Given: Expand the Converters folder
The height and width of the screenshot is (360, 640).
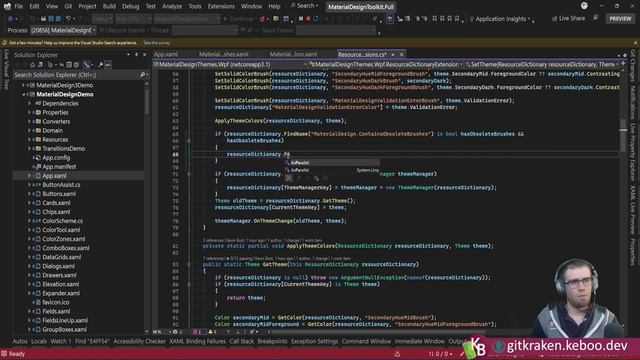Looking at the screenshot, I should click(x=29, y=122).
